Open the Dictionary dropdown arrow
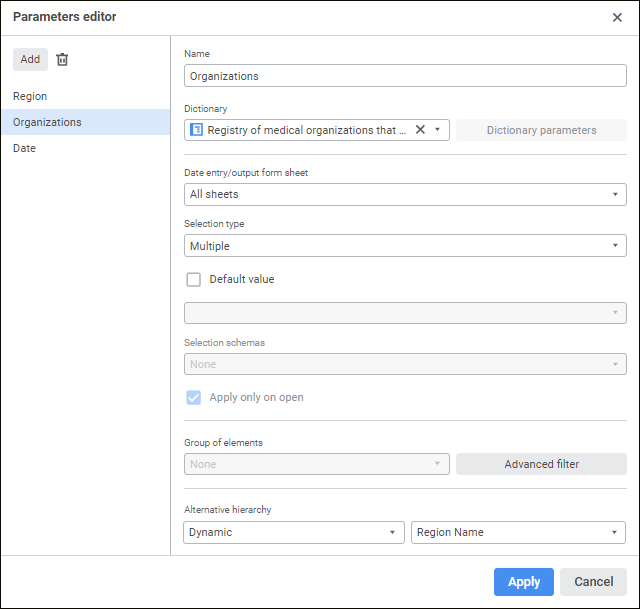 coord(437,130)
